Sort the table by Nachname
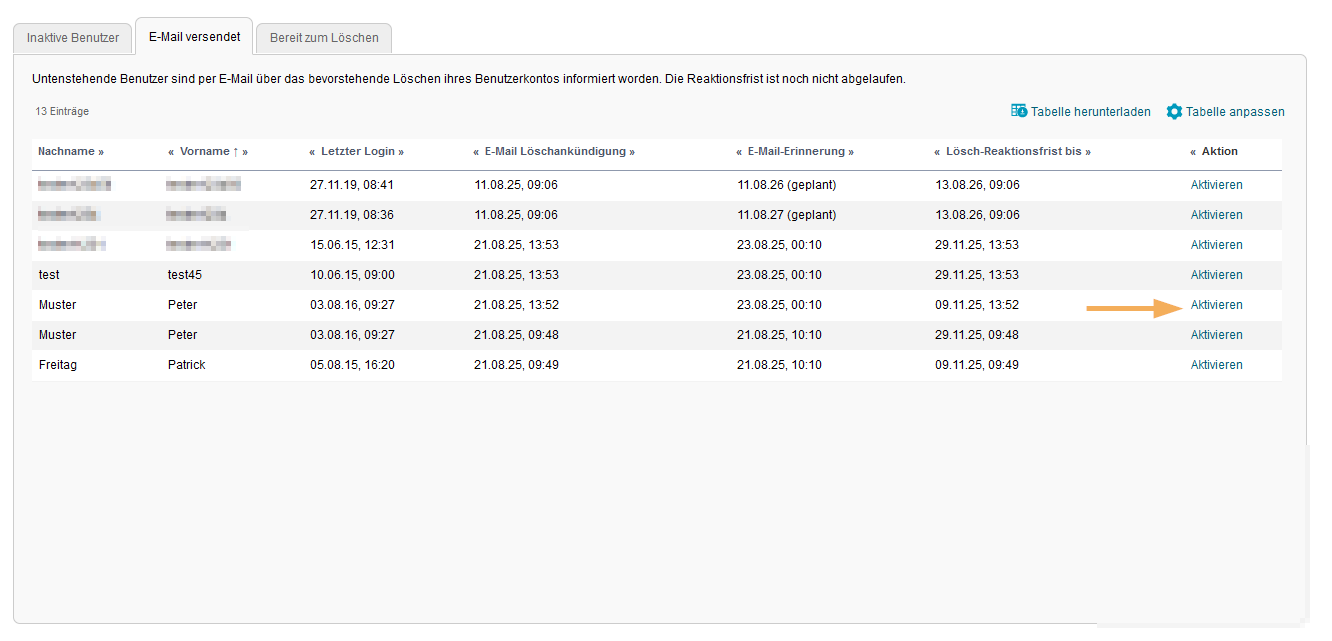The image size is (1332, 641). pyautogui.click(x=68, y=151)
